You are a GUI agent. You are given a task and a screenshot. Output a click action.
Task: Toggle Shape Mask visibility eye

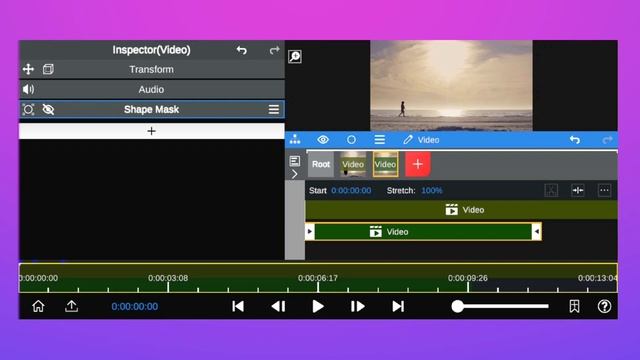coord(48,109)
